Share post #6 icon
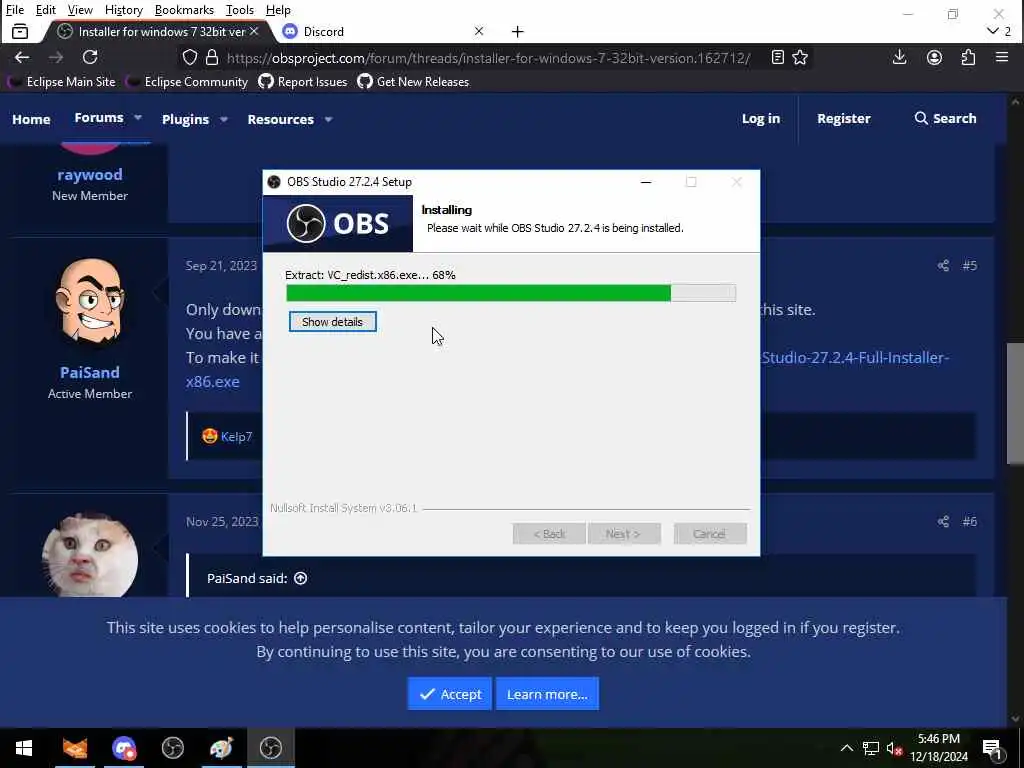Image resolution: width=1024 pixels, height=768 pixels. (943, 521)
